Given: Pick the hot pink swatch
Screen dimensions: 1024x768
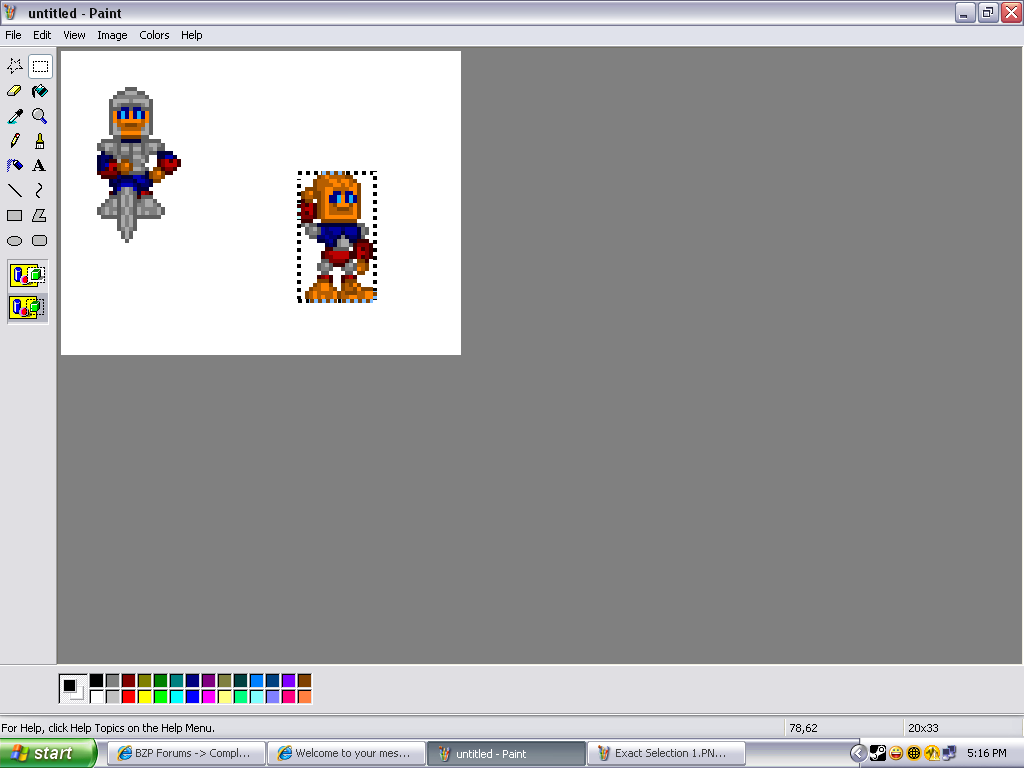Looking at the screenshot, I should [289, 697].
